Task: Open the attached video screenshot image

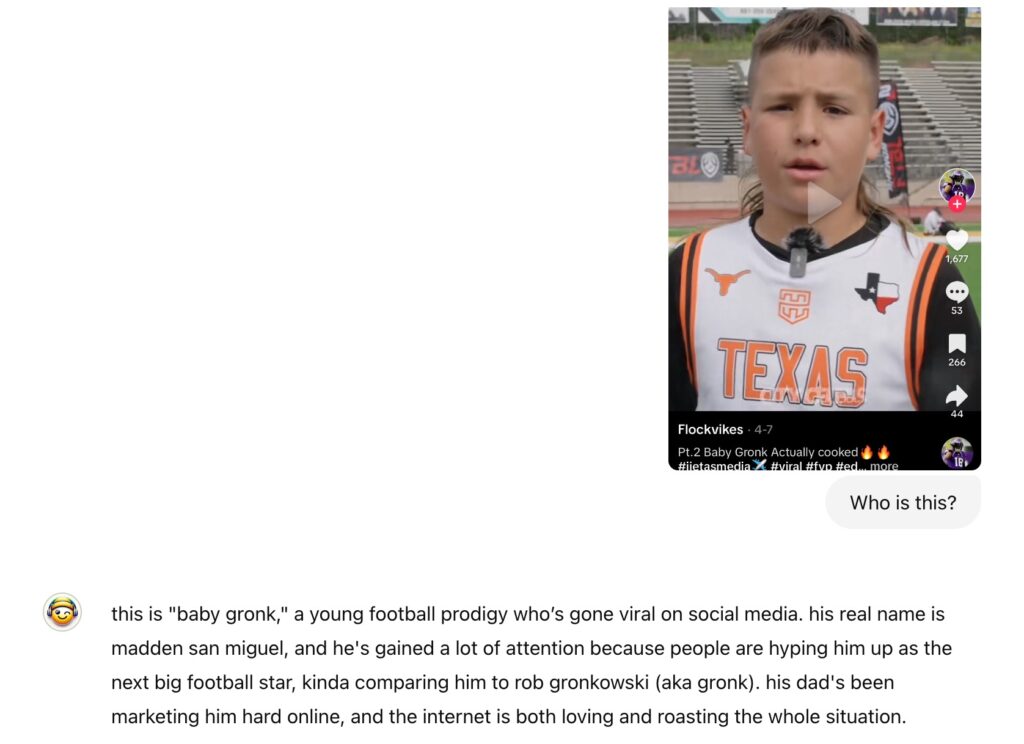Action: (824, 238)
